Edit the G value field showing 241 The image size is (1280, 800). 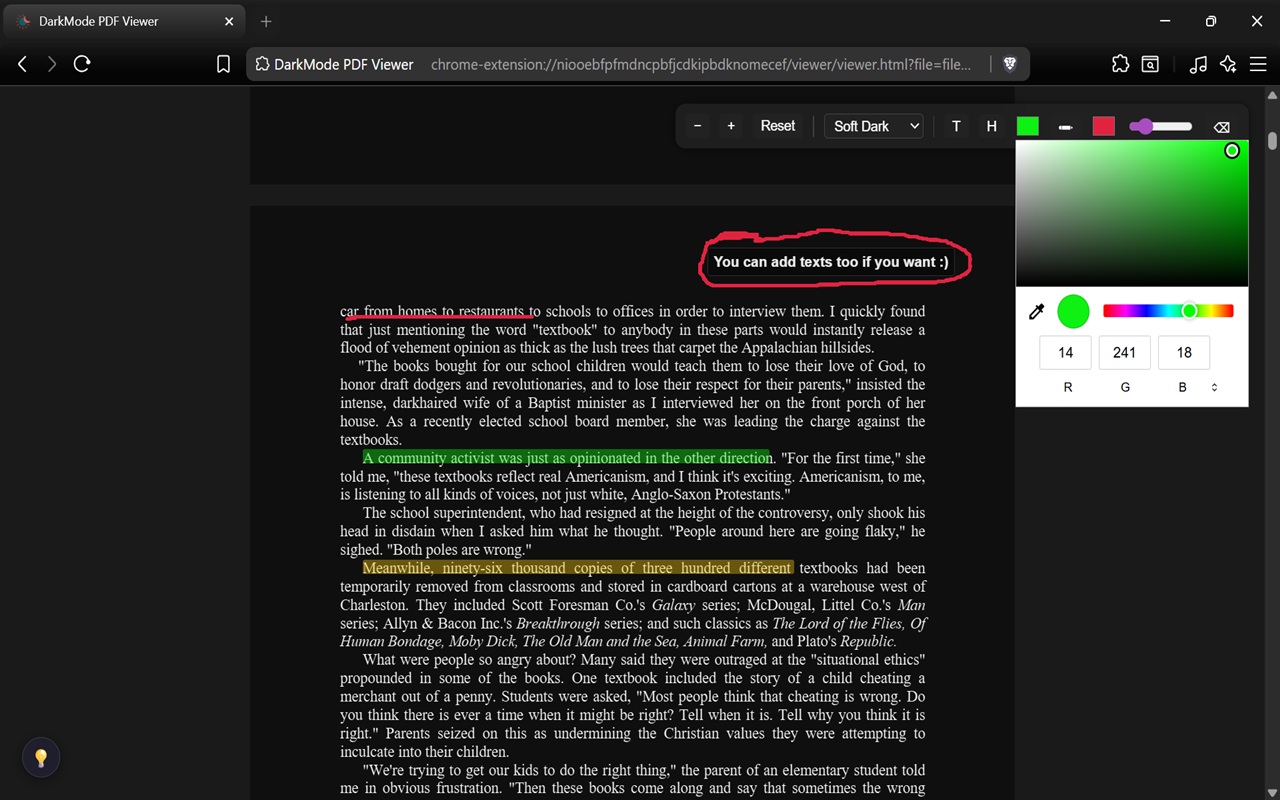coord(1125,352)
